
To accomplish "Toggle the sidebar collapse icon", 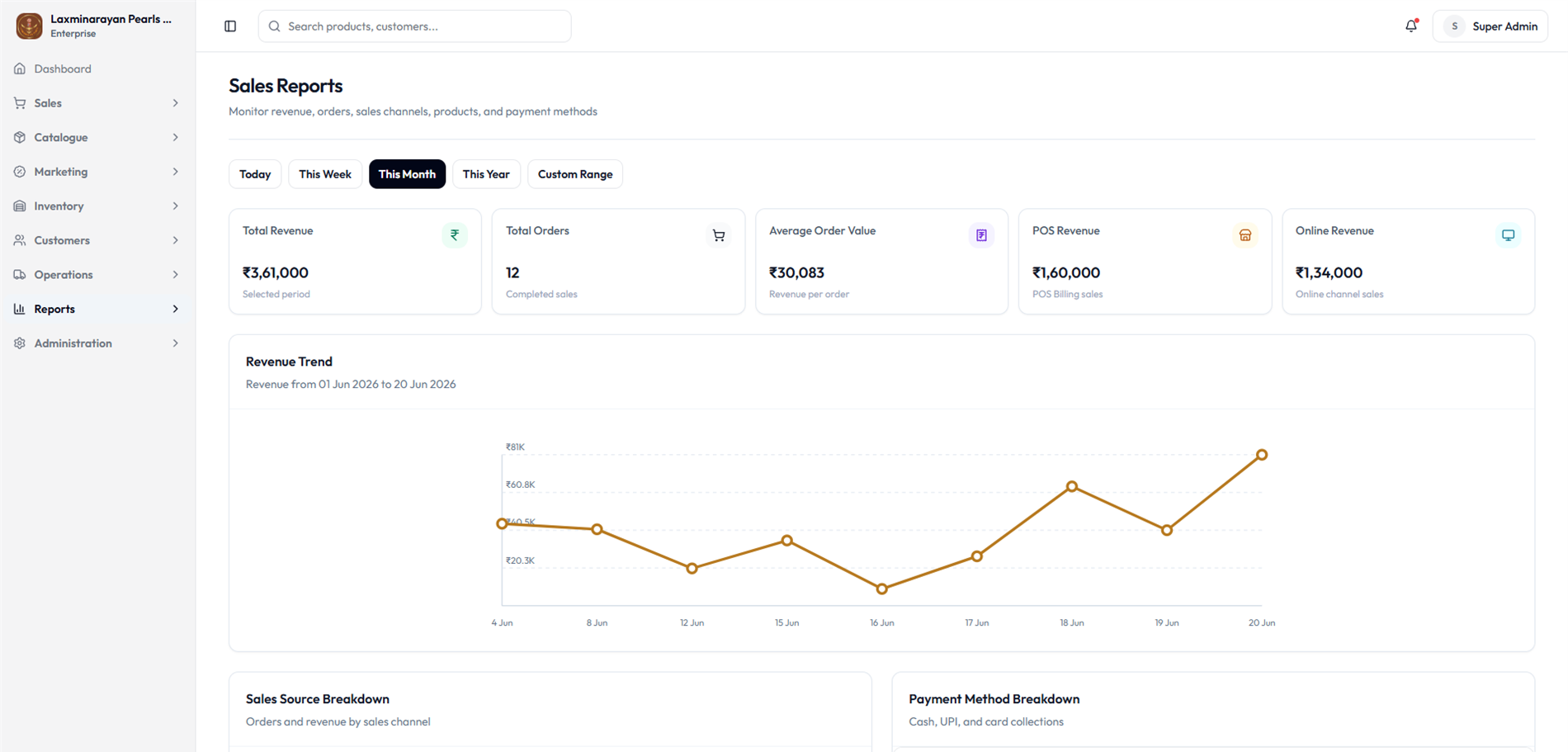I will tap(230, 26).
